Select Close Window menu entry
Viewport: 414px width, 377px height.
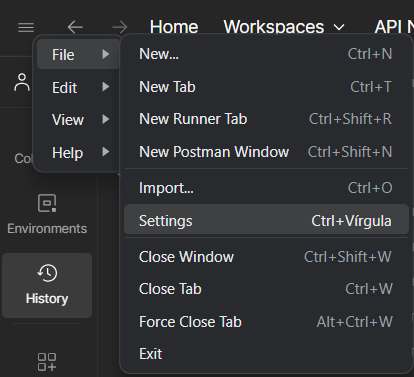point(266,257)
